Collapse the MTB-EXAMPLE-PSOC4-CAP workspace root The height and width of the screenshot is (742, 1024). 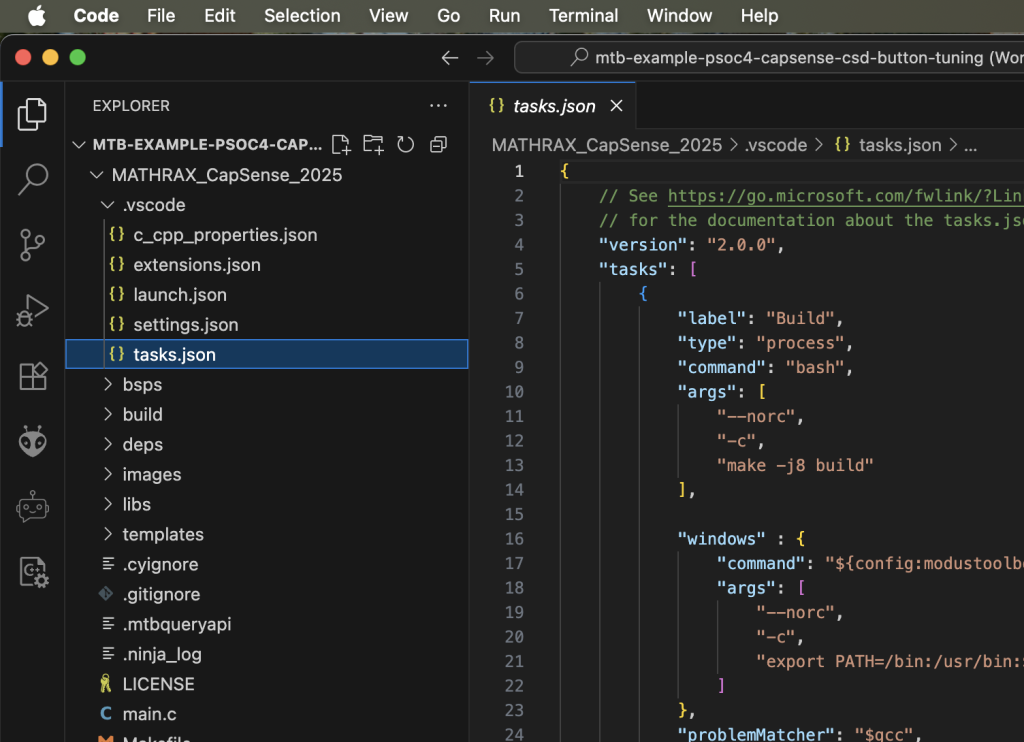[79, 144]
